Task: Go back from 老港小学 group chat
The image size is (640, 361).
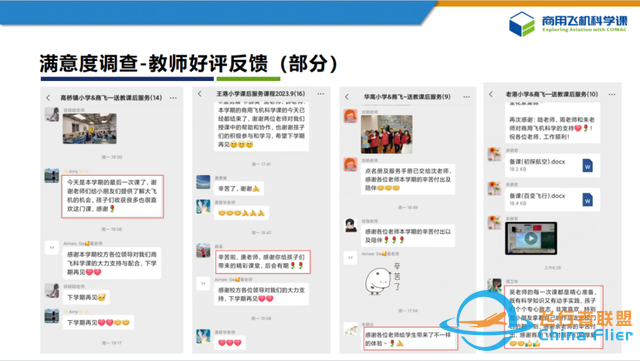Action: coord(491,94)
